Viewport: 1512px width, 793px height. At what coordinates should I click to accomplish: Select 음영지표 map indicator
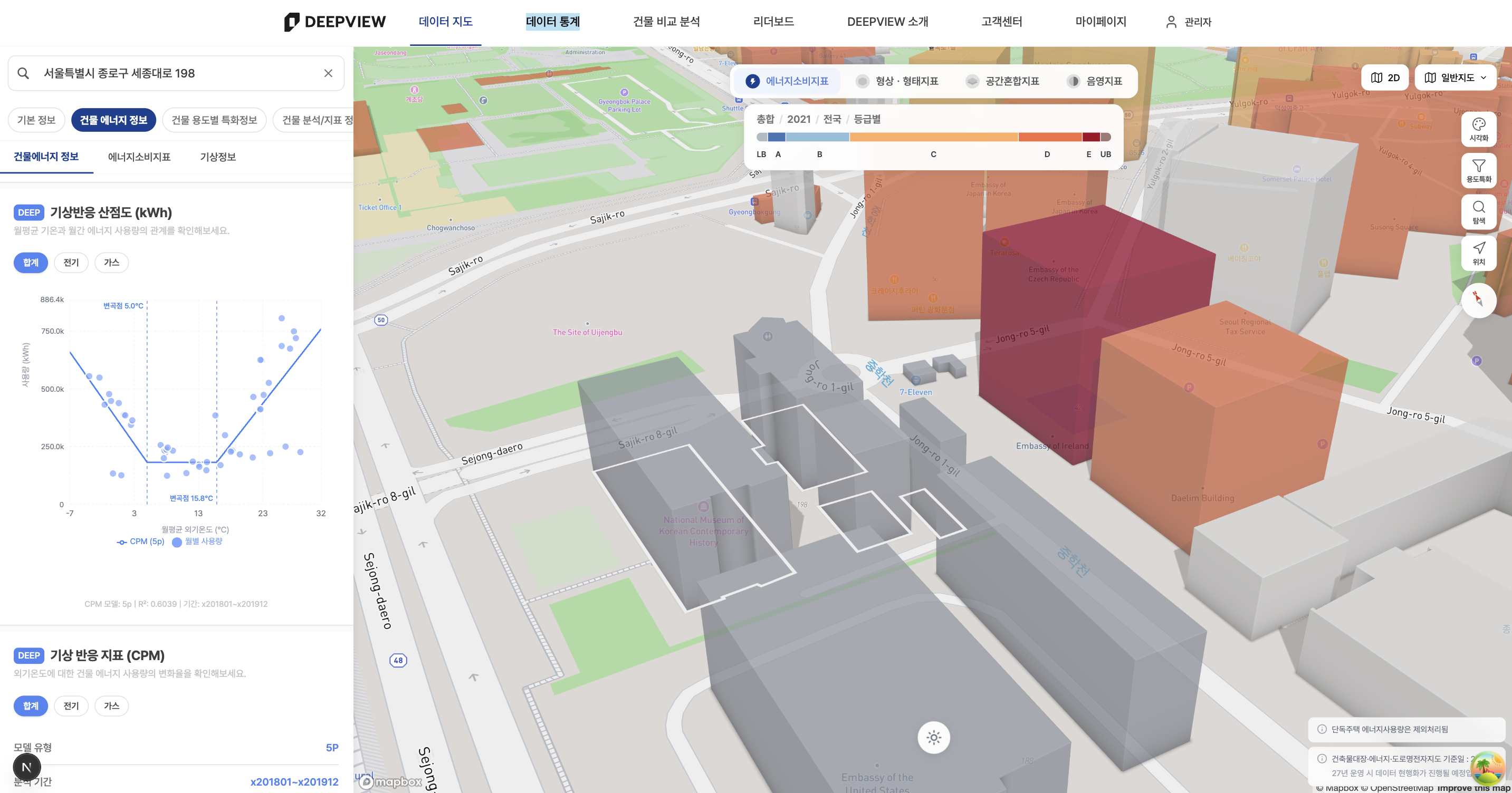pos(1094,81)
